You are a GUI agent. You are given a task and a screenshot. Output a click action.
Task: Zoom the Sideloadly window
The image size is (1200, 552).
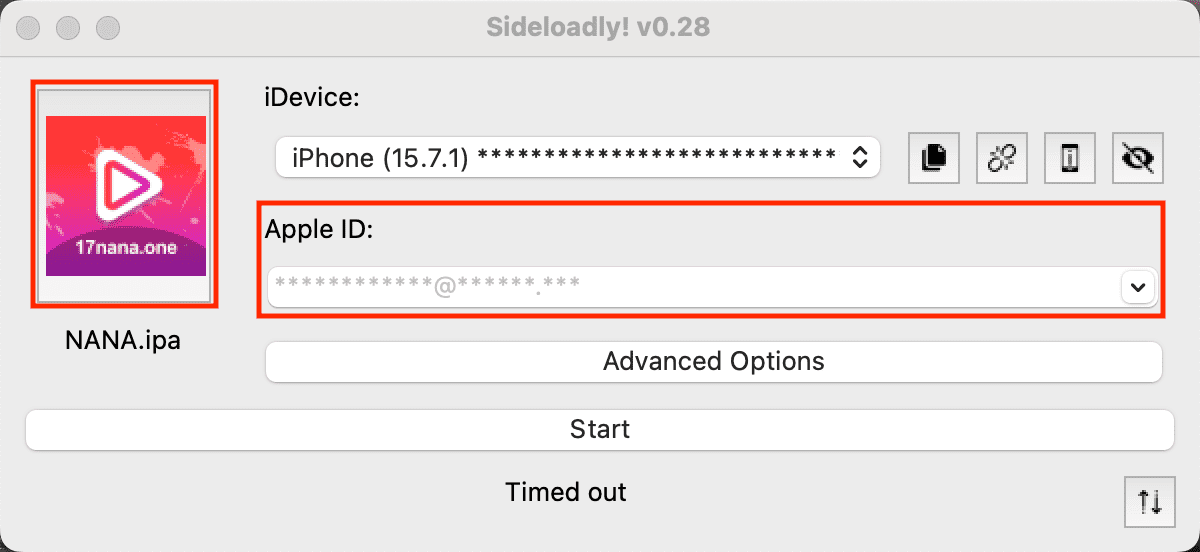pos(106,28)
